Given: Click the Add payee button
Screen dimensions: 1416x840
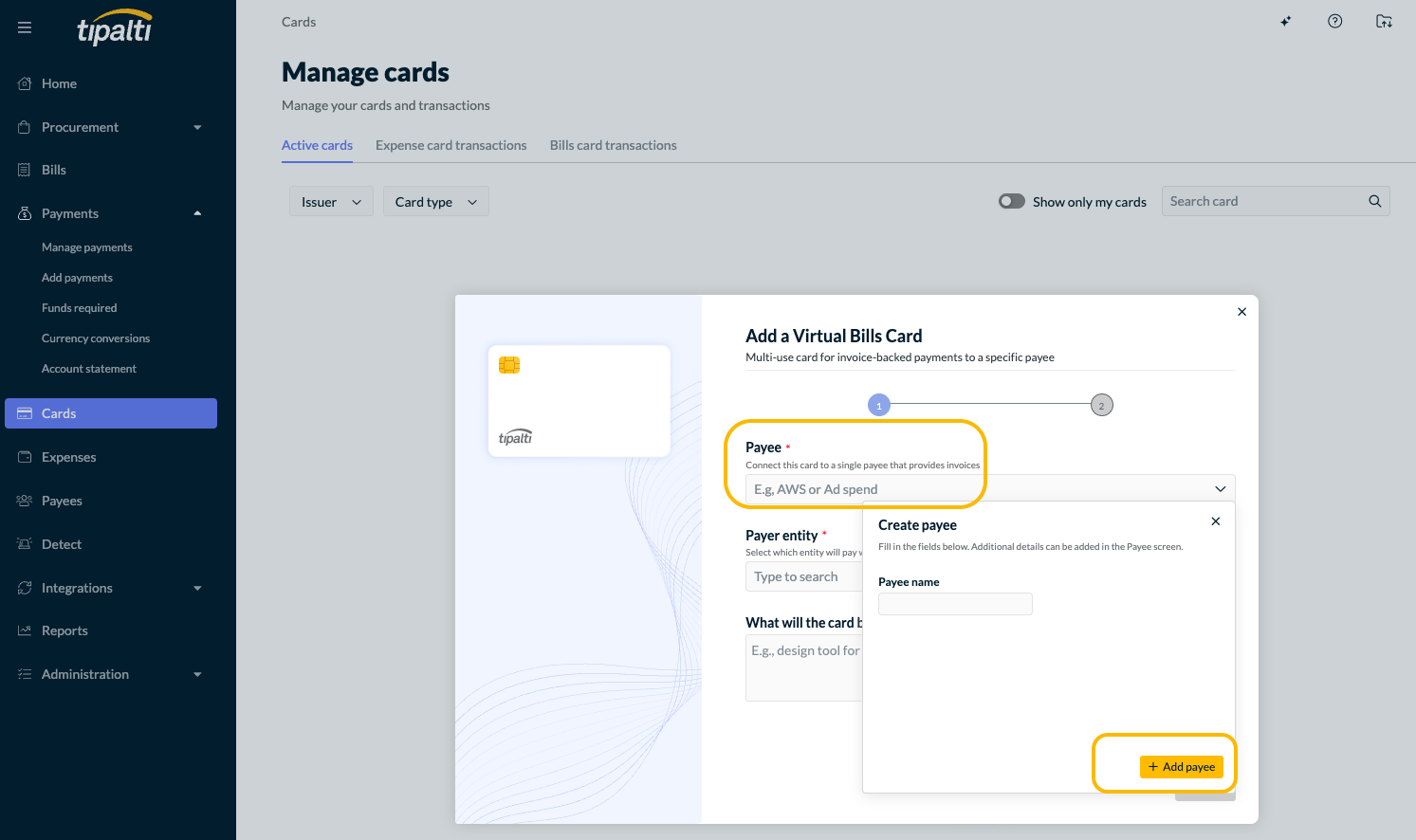Looking at the screenshot, I should tap(1181, 767).
